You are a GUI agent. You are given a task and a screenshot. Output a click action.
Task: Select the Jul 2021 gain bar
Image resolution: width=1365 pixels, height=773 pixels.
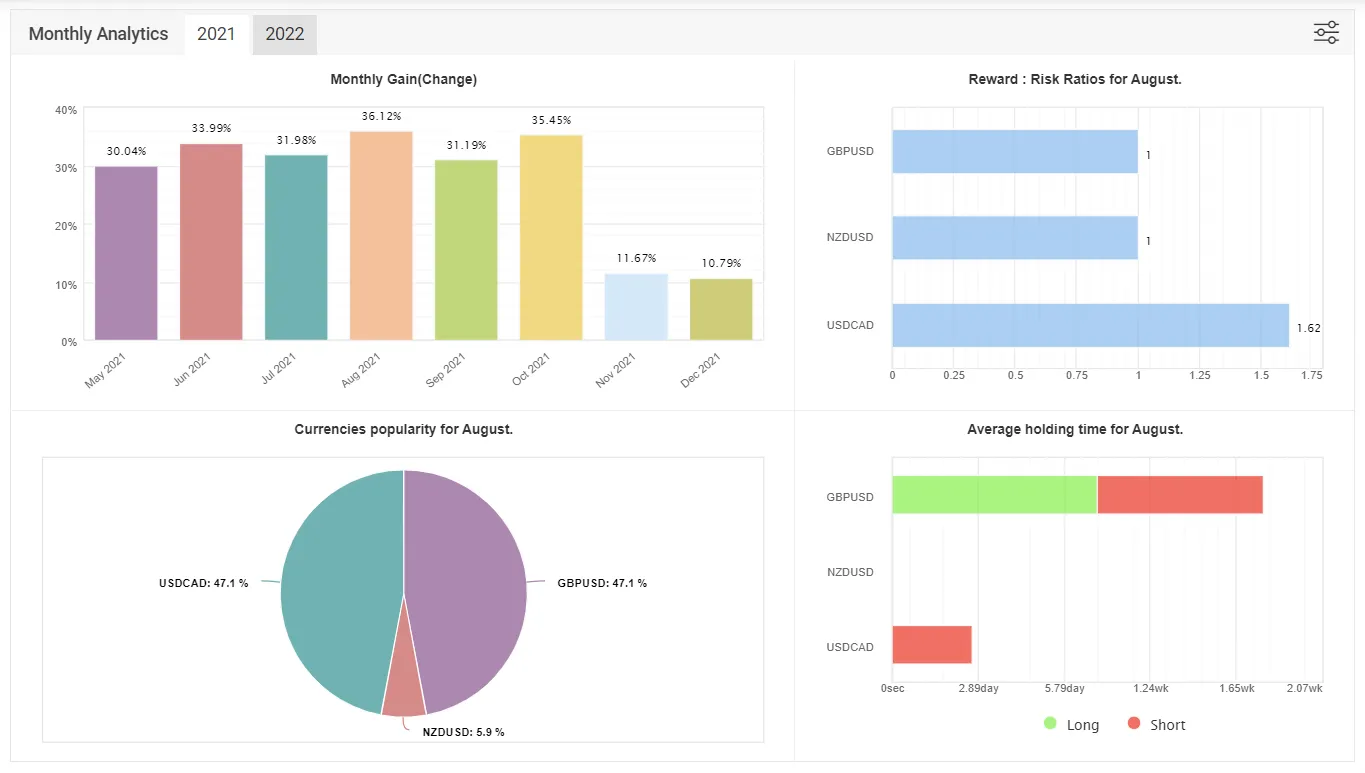click(296, 247)
